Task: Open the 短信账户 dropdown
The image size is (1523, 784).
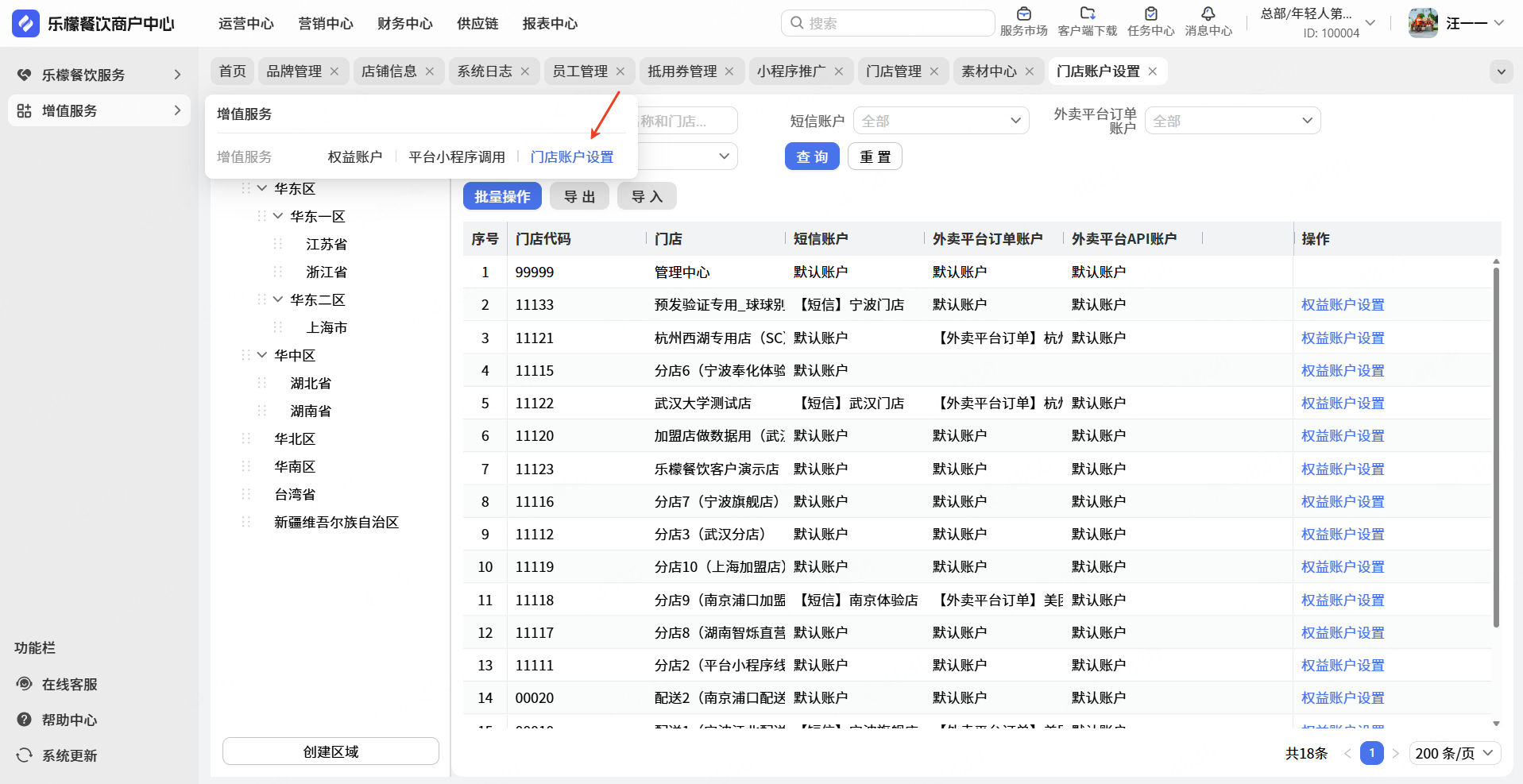Action: (941, 121)
